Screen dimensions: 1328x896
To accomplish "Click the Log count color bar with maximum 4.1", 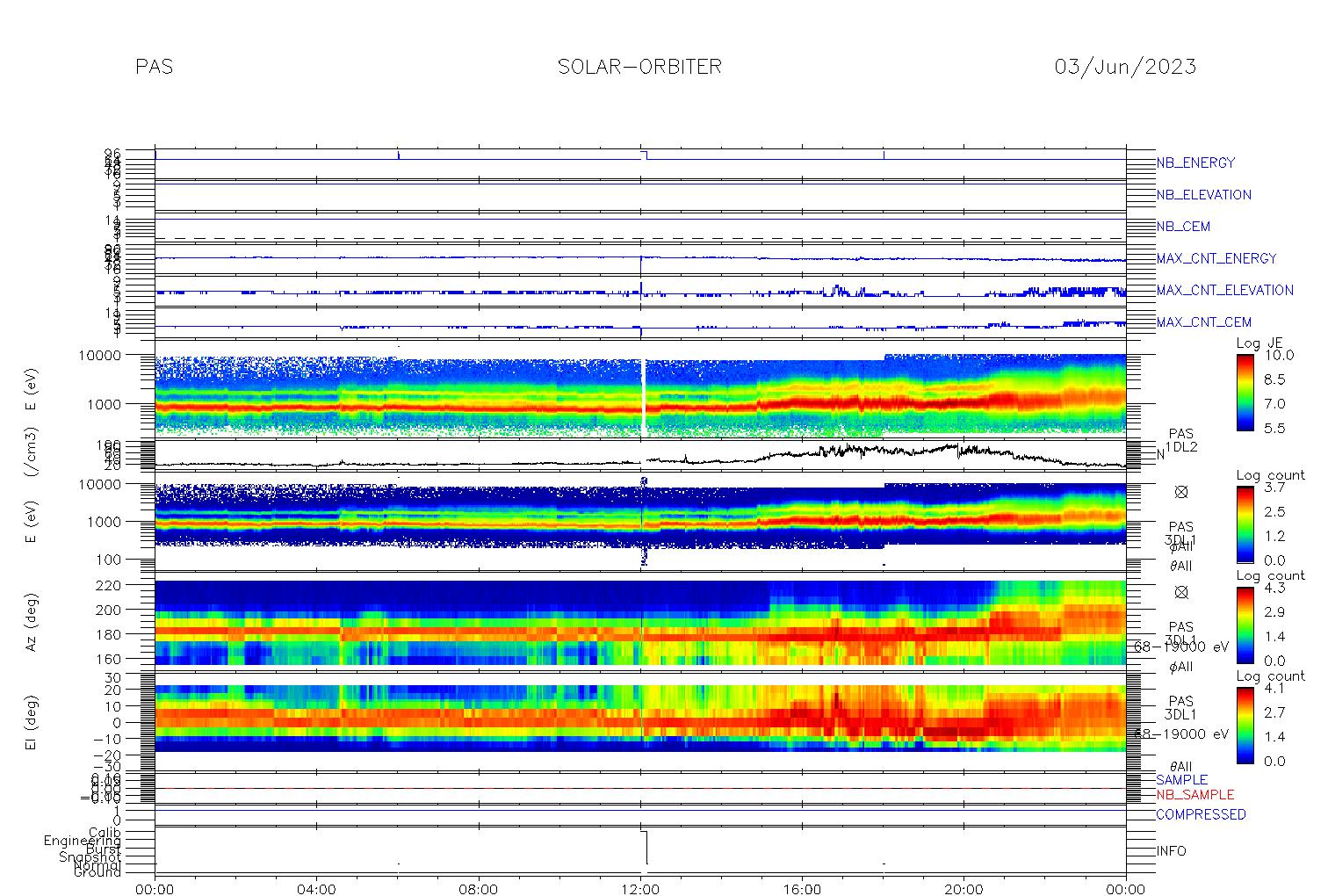I will (1245, 724).
